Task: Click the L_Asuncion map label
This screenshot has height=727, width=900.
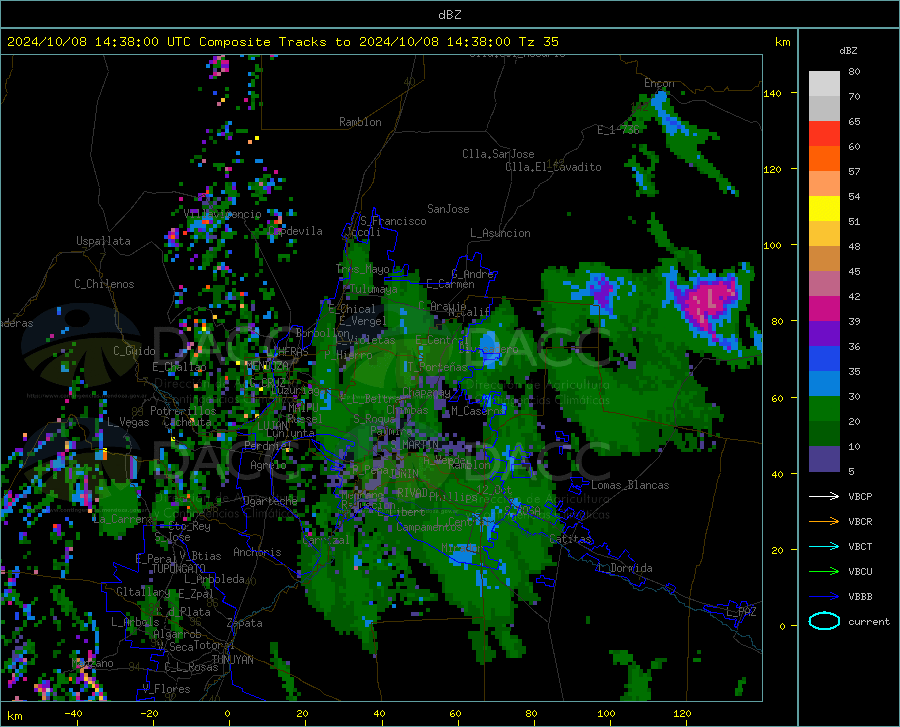Action: (500, 233)
